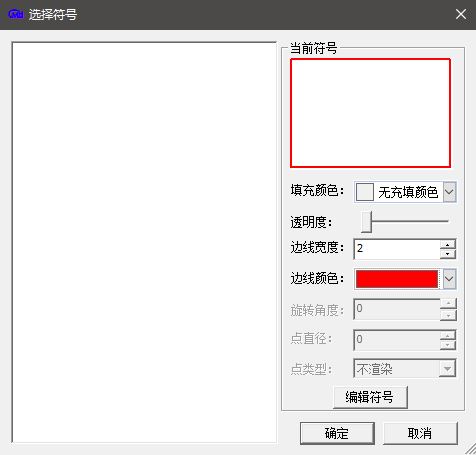Click the 编辑符号 button

coord(370,397)
